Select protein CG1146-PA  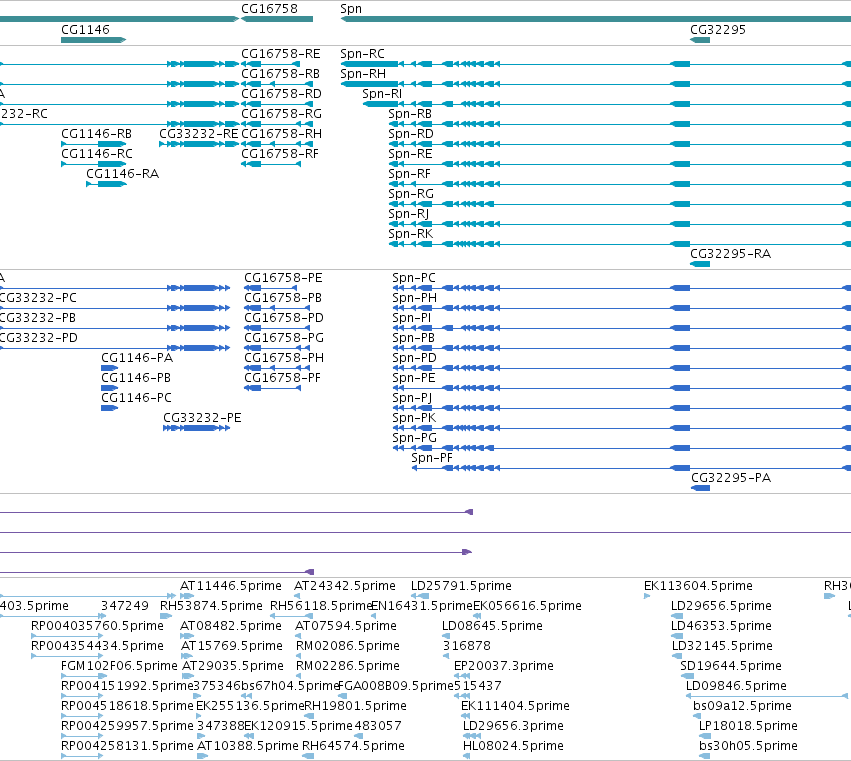click(137, 358)
